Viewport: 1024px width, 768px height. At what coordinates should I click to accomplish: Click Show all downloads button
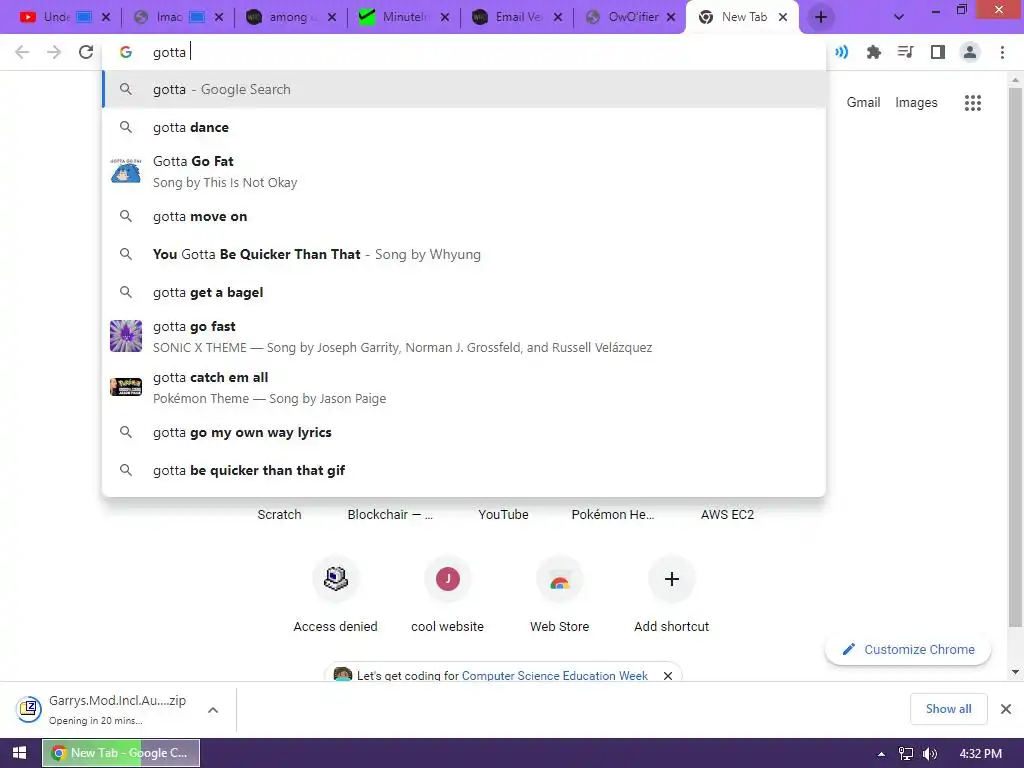pos(948,709)
